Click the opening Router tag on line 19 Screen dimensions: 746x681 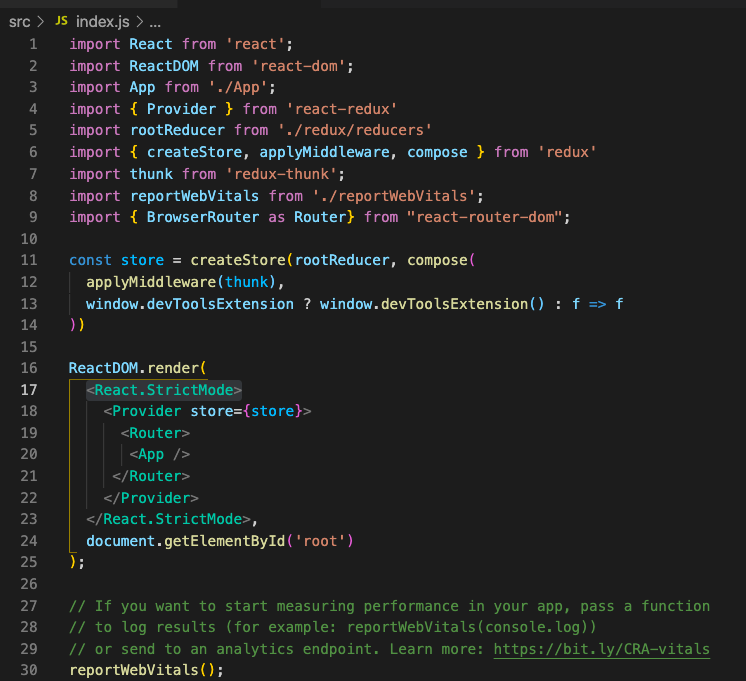[x=155, y=433]
